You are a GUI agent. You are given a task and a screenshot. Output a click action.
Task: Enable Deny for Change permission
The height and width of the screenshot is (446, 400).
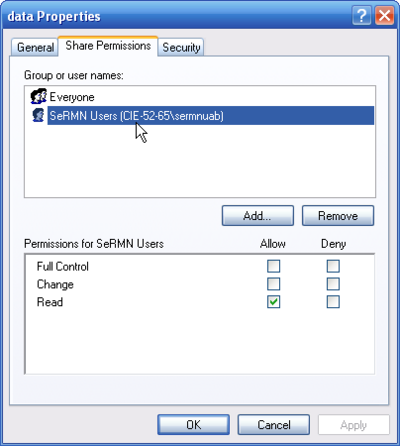pyautogui.click(x=333, y=284)
